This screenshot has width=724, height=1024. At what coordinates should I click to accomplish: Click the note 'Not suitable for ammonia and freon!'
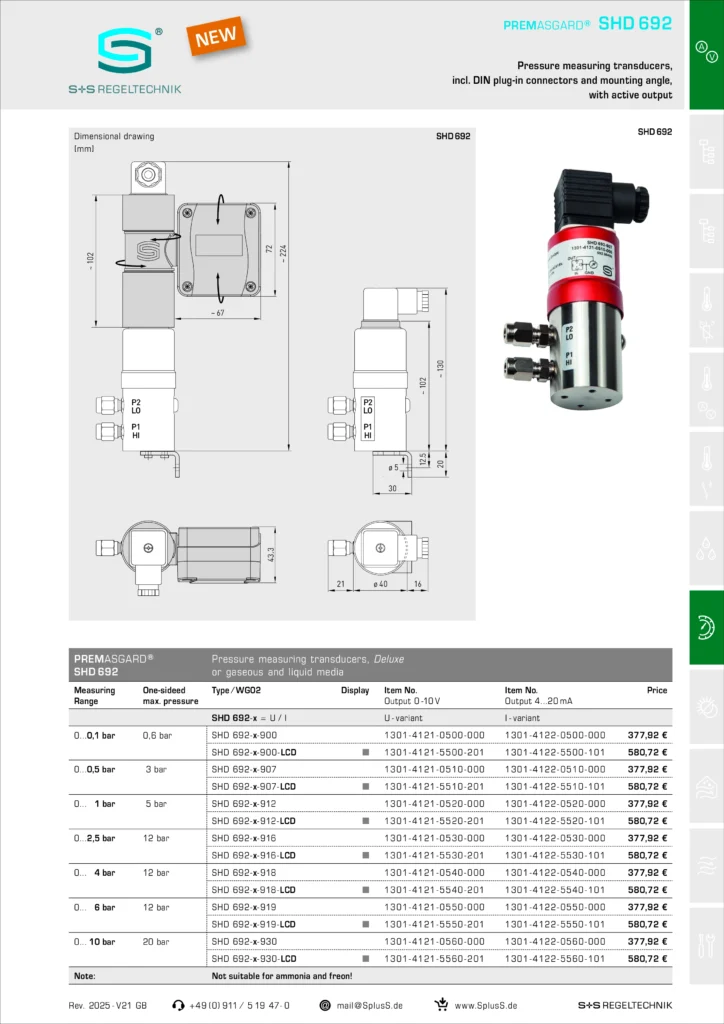click(282, 976)
